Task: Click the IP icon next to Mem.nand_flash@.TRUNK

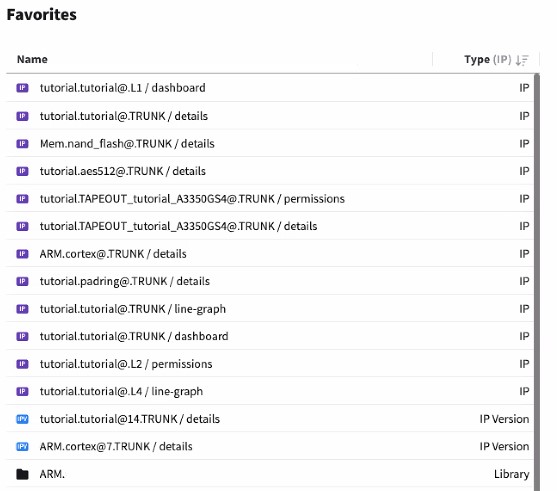Action: click(22, 144)
